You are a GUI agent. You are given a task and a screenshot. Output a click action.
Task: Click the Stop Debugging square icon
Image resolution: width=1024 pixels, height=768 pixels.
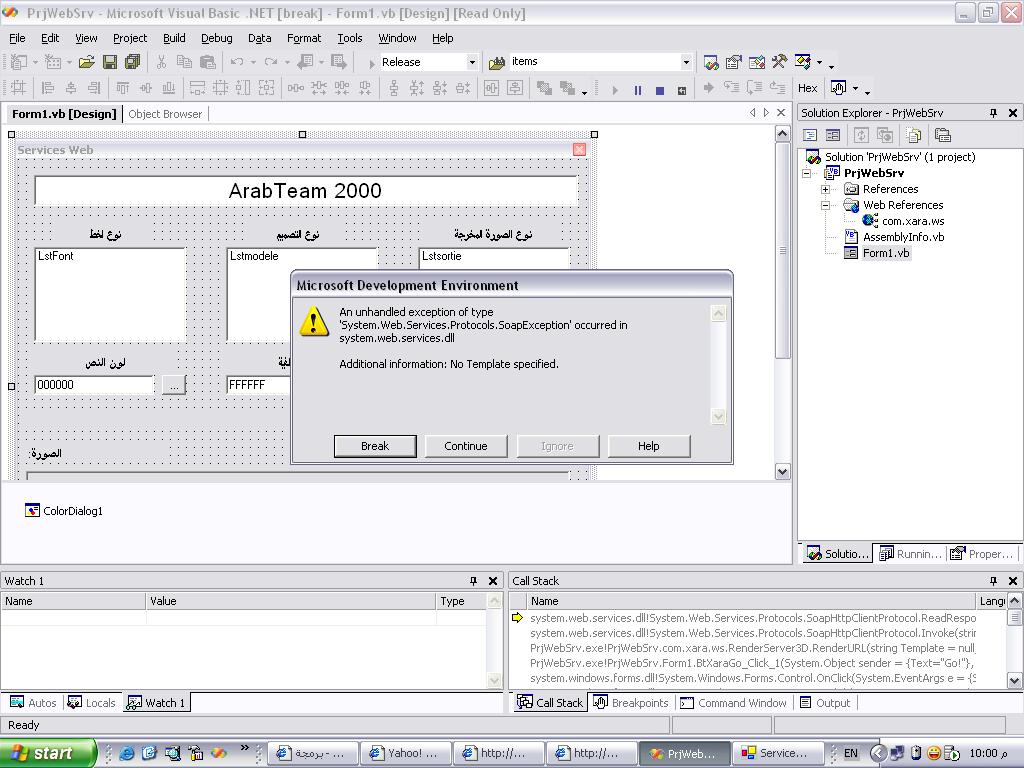pyautogui.click(x=660, y=90)
